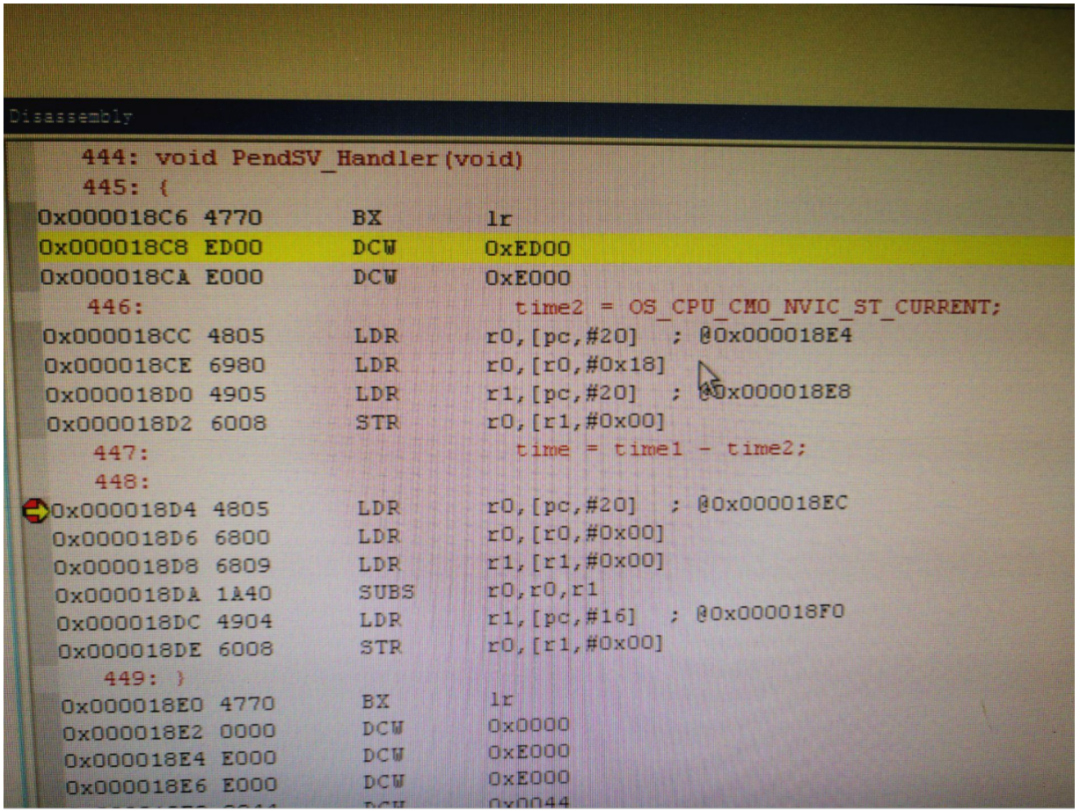Click source line 447 time = time1 - time2

pos(450,451)
